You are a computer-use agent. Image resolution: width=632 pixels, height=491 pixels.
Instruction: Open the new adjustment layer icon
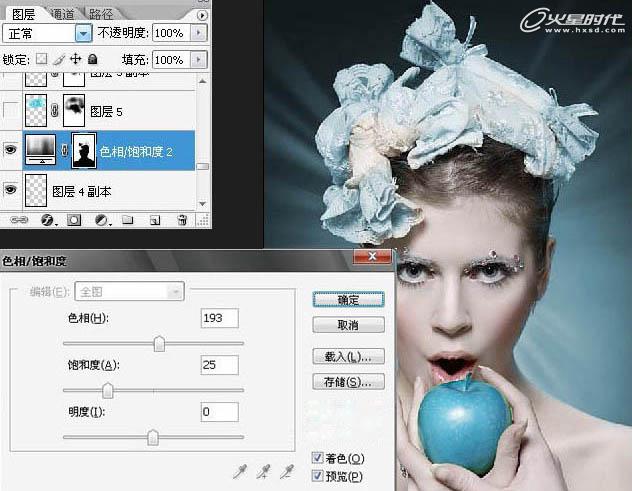(x=102, y=220)
